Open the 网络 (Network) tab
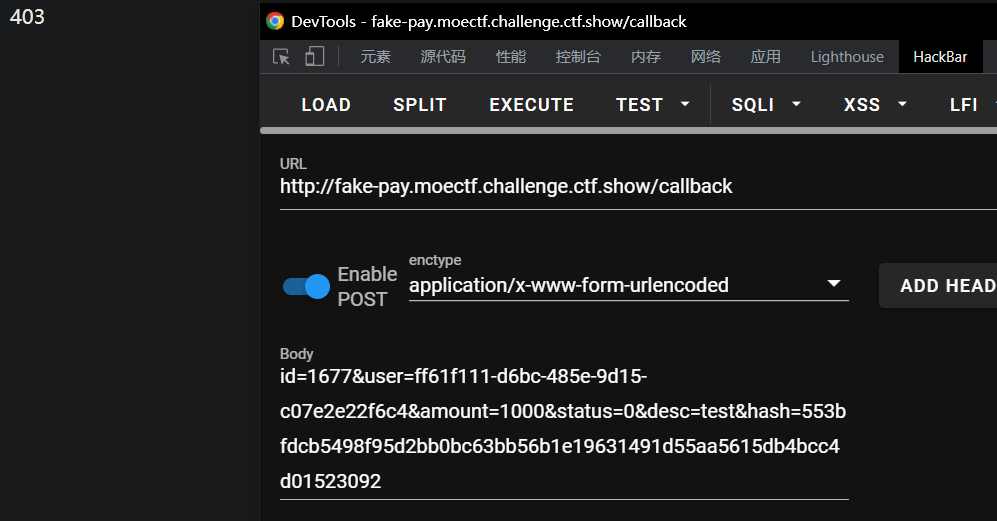997x521 pixels. tap(706, 57)
